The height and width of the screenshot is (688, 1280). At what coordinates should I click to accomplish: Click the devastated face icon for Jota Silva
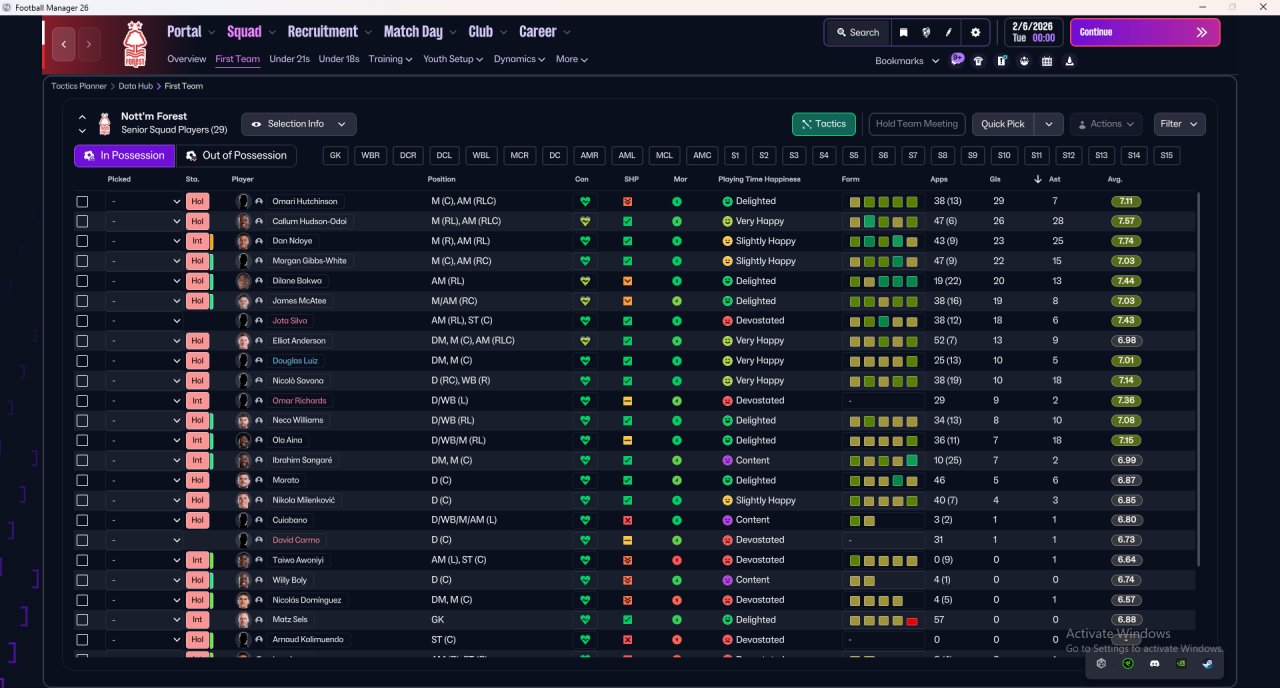coord(727,321)
